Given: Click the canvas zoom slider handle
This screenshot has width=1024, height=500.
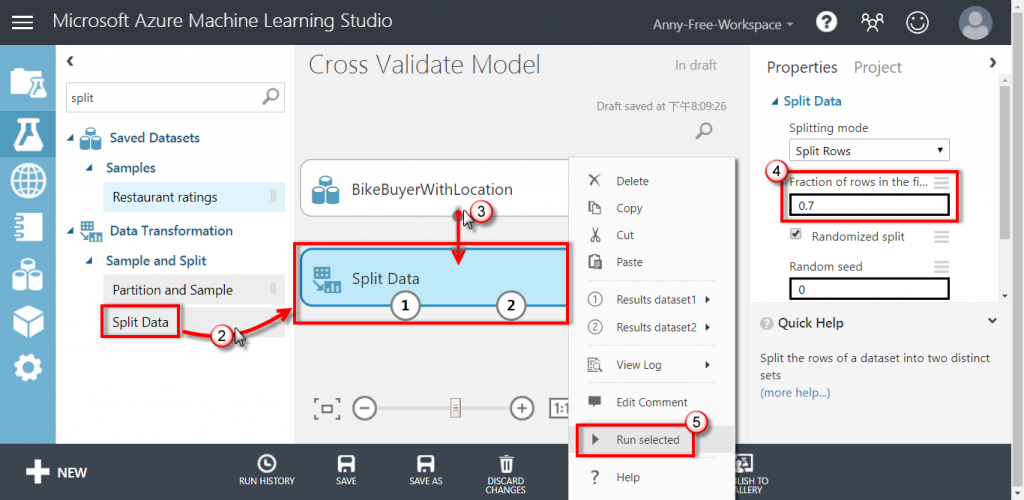Looking at the screenshot, I should (x=456, y=409).
